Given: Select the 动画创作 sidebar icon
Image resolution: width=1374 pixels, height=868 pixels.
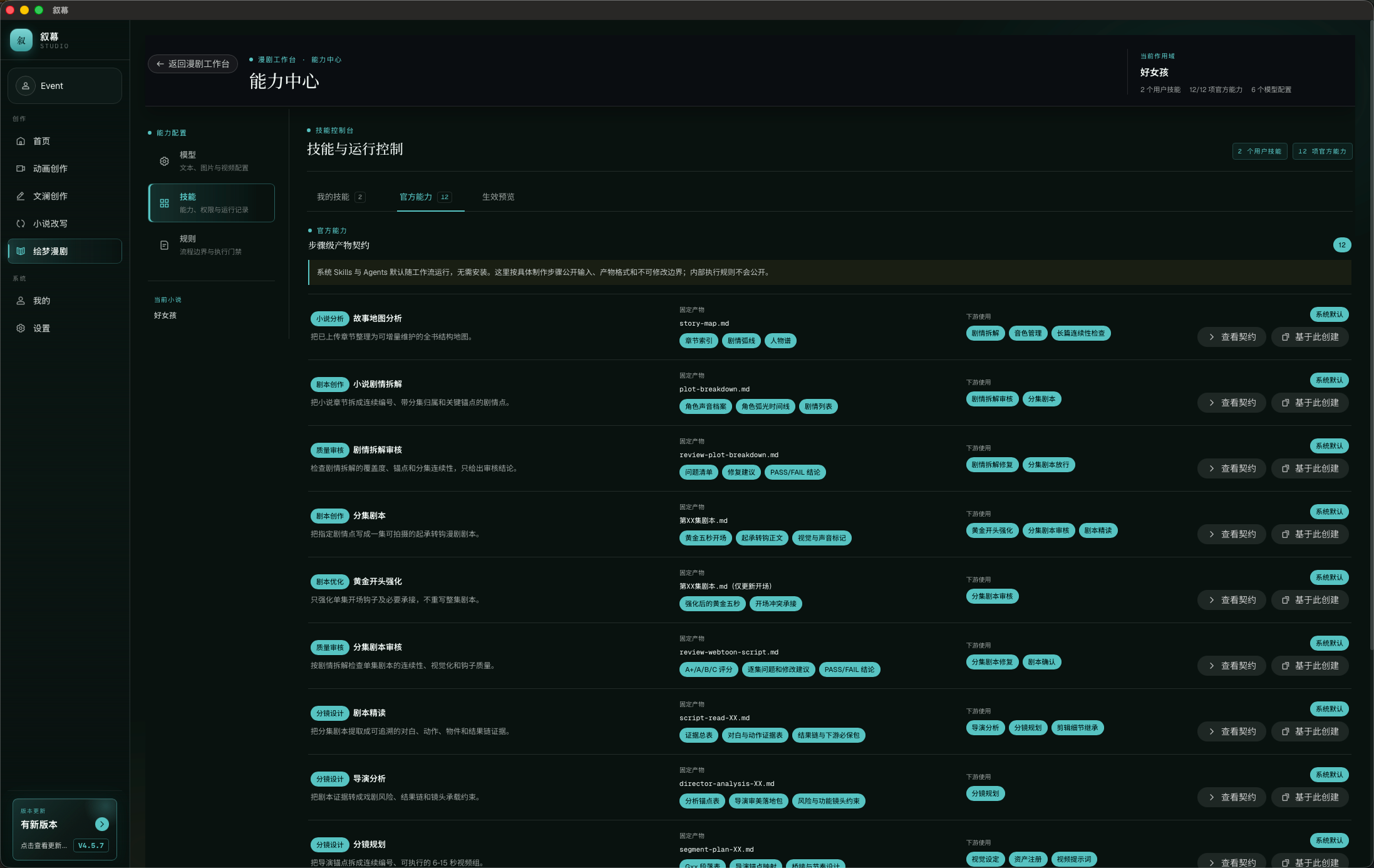Looking at the screenshot, I should pos(21,168).
